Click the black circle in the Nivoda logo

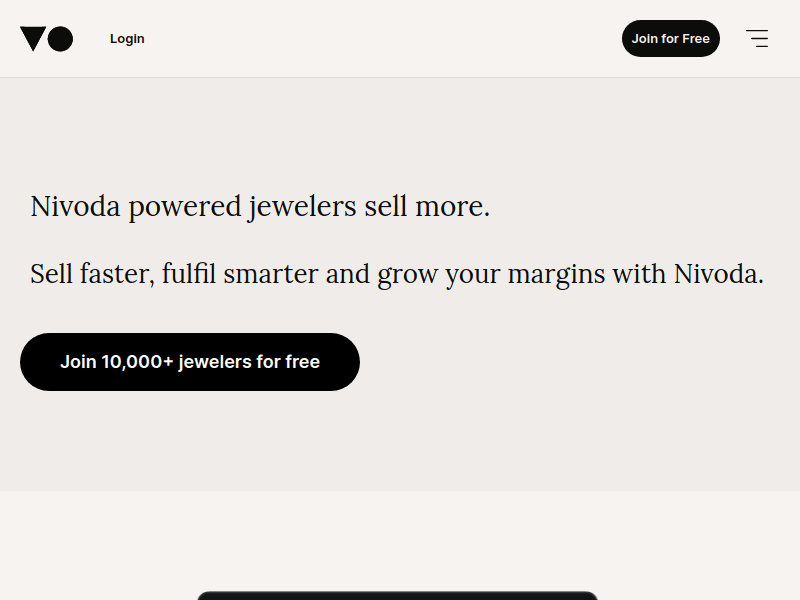[x=61, y=39]
